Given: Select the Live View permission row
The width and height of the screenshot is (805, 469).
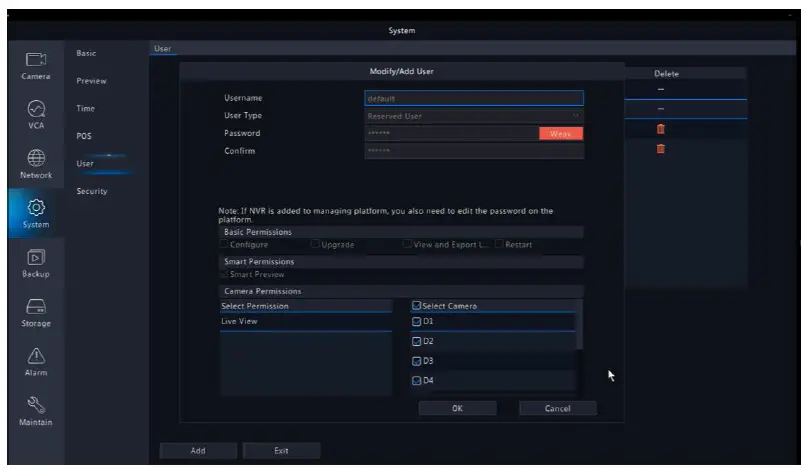Looking at the screenshot, I should click(305, 322).
